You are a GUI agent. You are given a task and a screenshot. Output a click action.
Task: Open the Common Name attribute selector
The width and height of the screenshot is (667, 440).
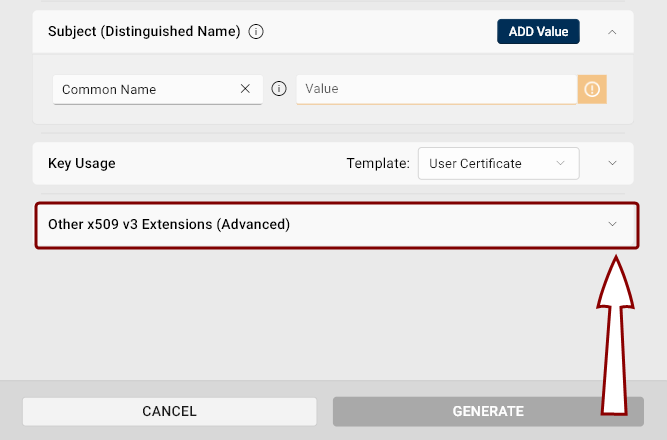tap(157, 89)
